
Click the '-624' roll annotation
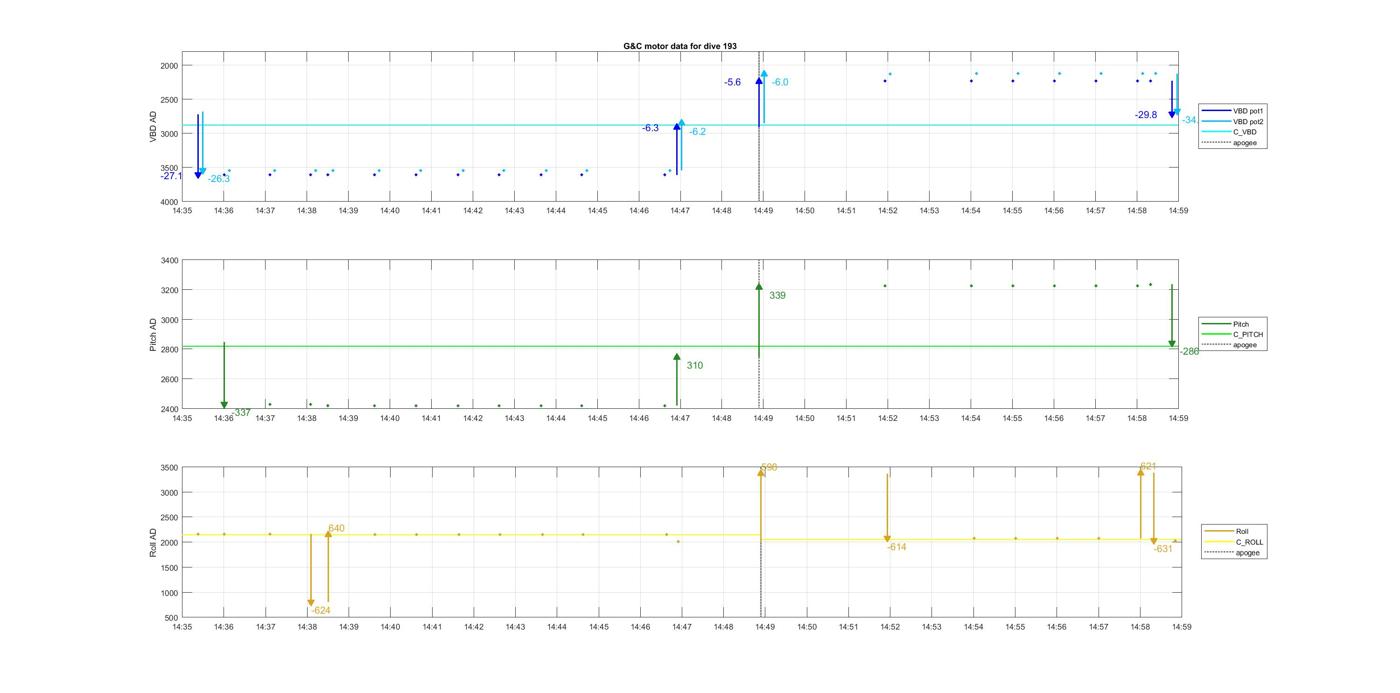click(x=321, y=611)
